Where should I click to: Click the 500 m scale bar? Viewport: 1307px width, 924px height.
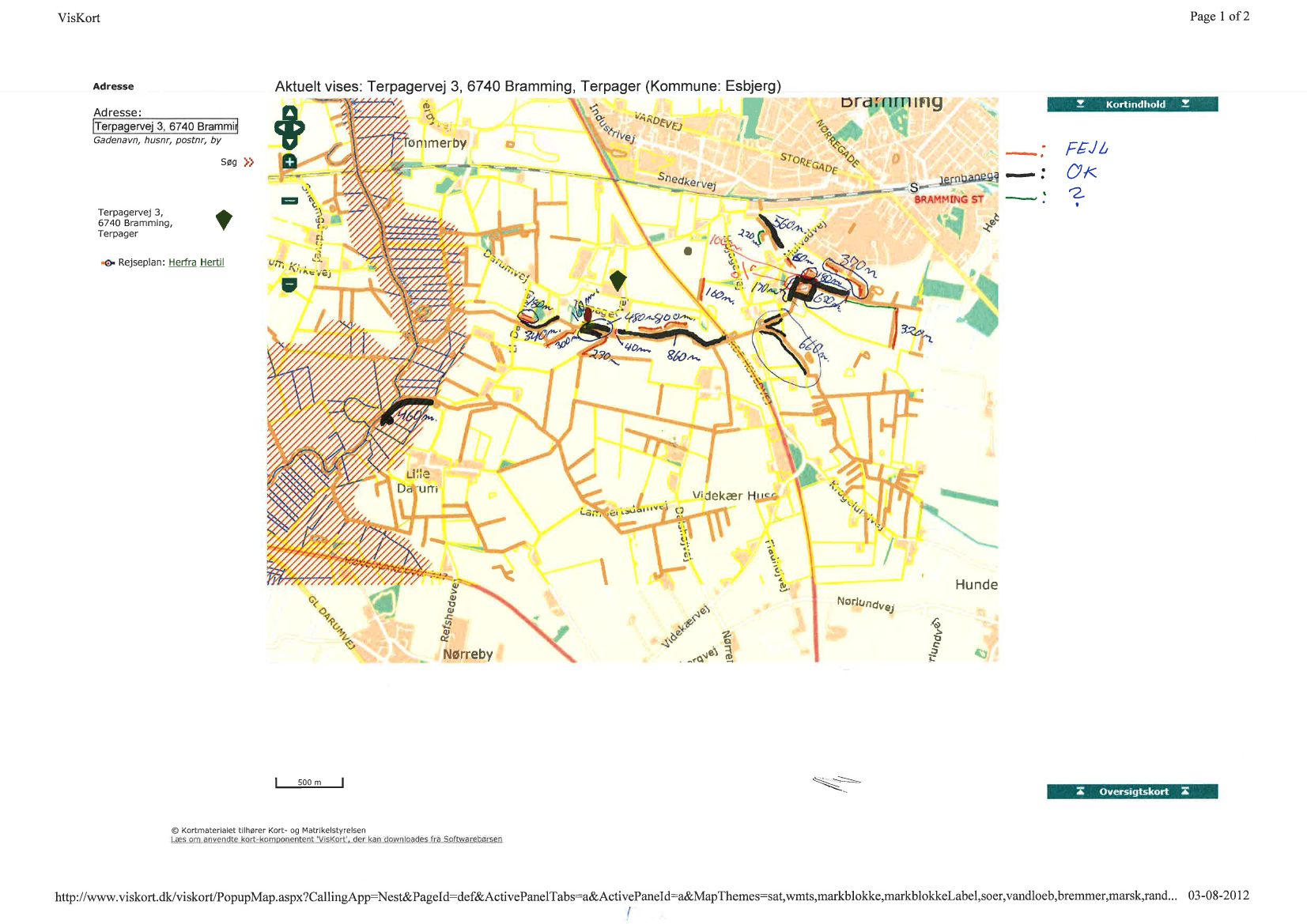pos(309,783)
